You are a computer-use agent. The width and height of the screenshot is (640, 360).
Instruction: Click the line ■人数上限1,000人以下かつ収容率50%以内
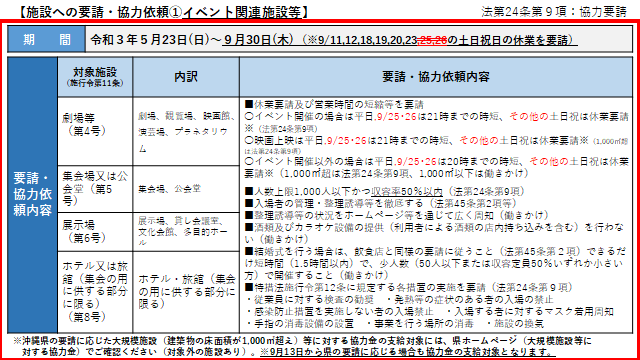click(x=385, y=191)
